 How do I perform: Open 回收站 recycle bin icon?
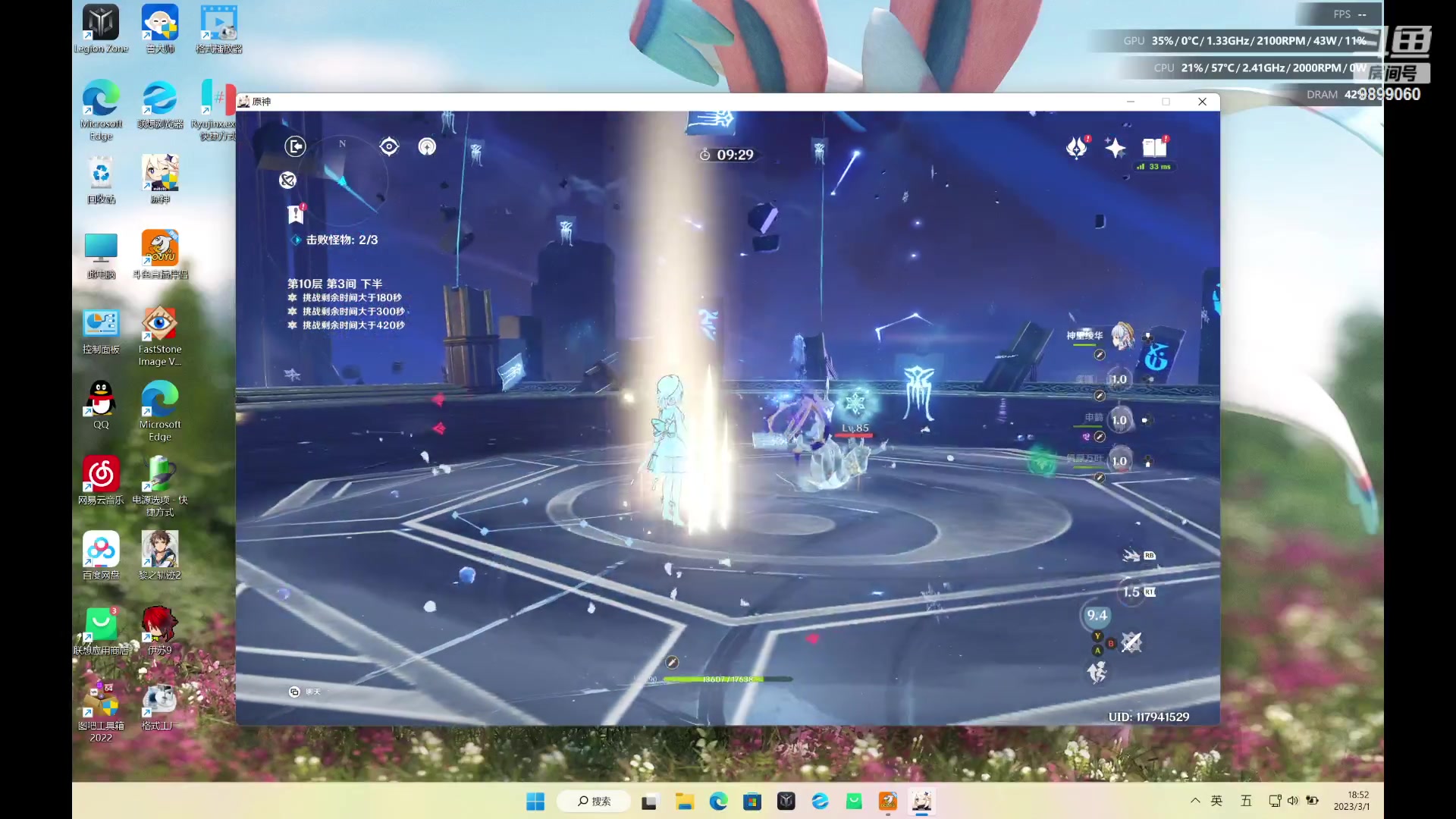click(101, 180)
